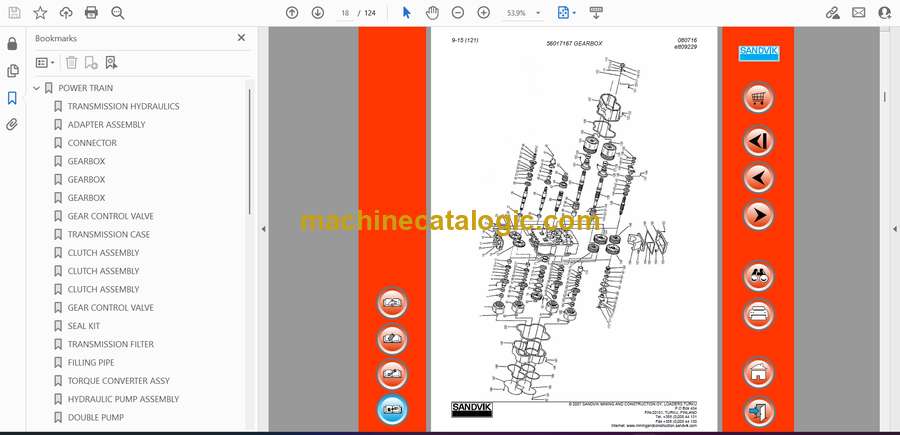Collapse the POWER TRAIN bookmark group

pos(36,88)
